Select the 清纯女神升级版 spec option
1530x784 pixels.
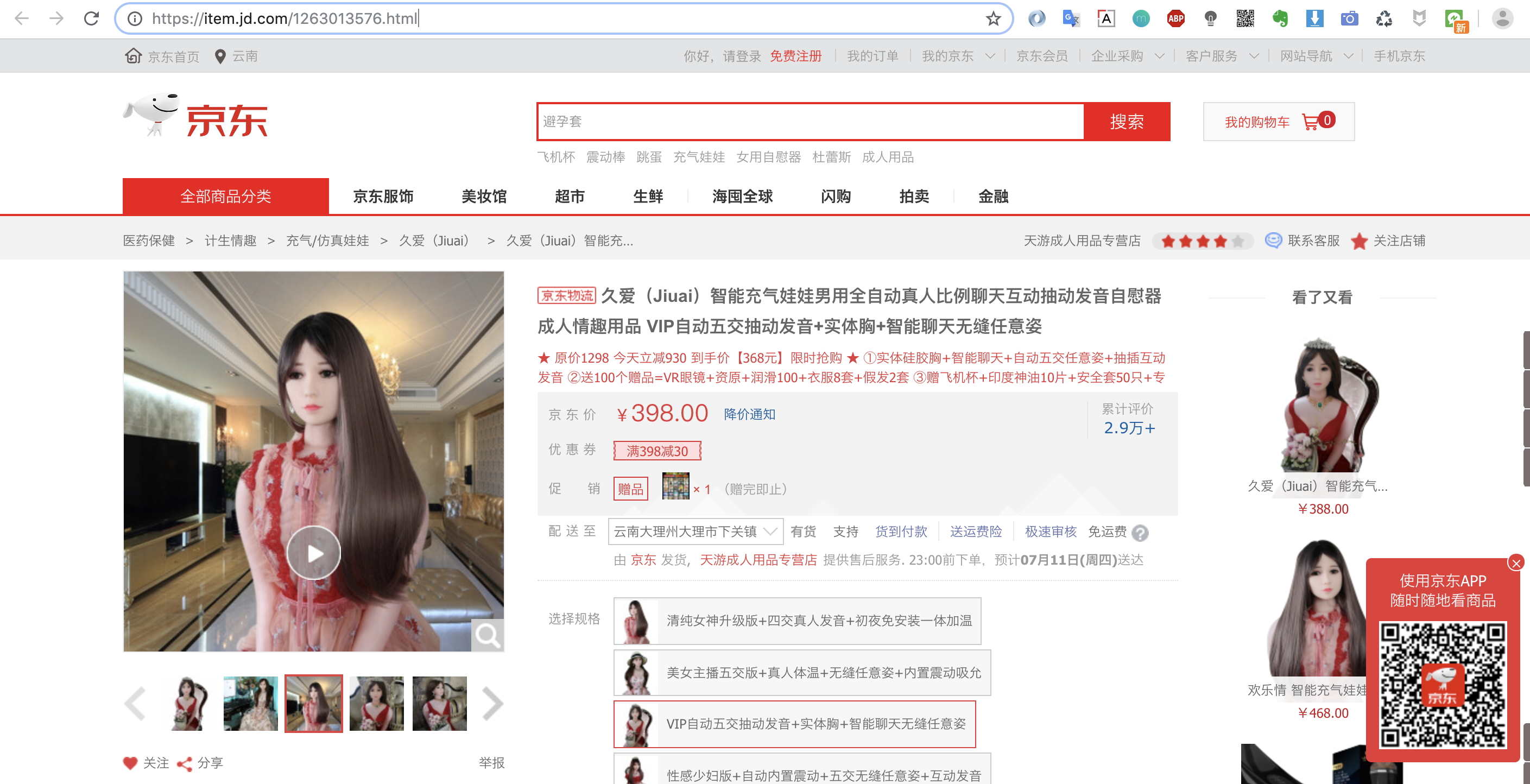pyautogui.click(x=796, y=621)
